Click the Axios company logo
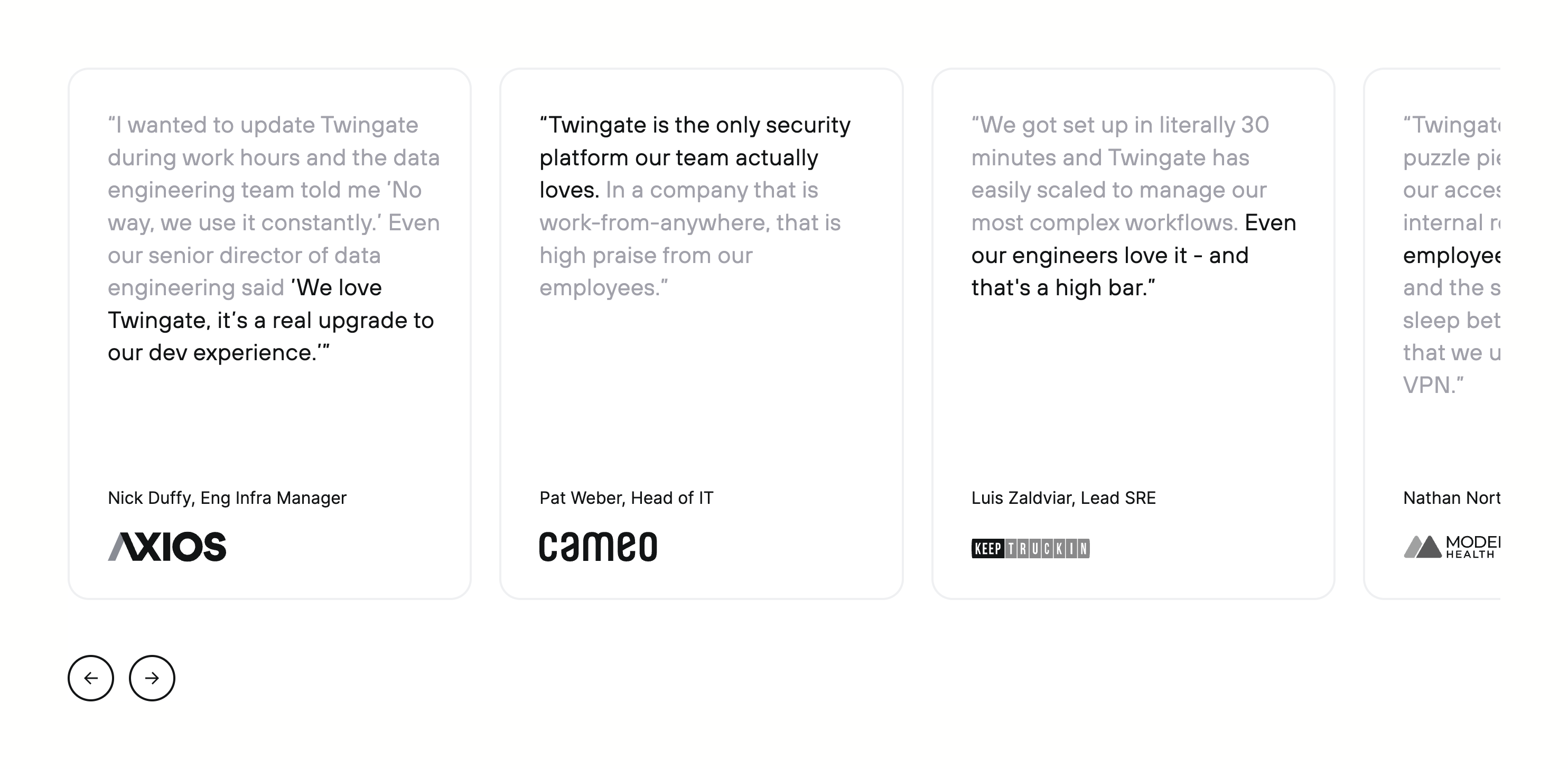The image size is (1568, 769). (x=167, y=547)
